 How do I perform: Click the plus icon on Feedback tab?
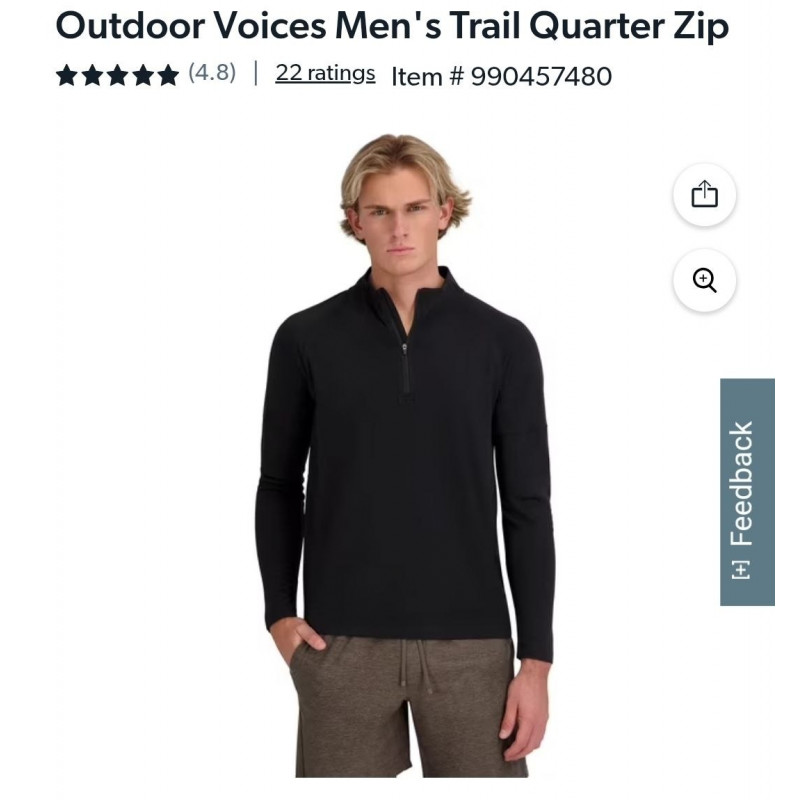pos(740,569)
